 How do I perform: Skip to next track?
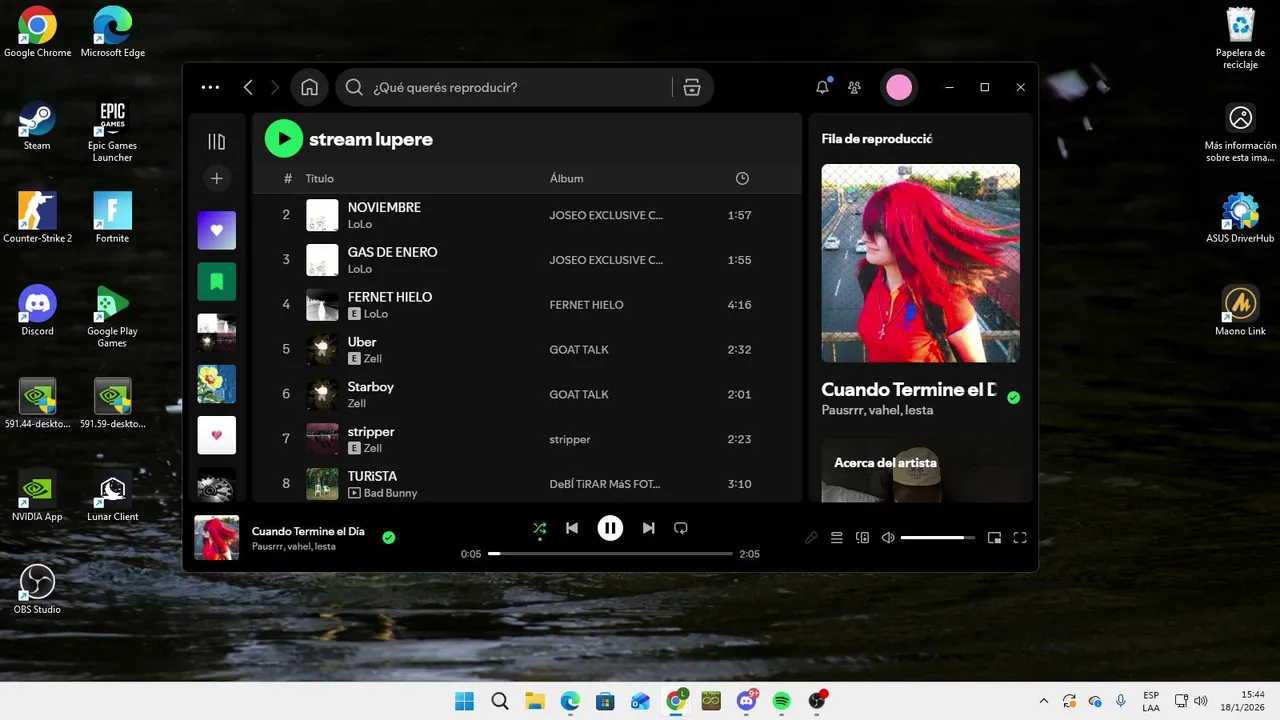(x=648, y=528)
